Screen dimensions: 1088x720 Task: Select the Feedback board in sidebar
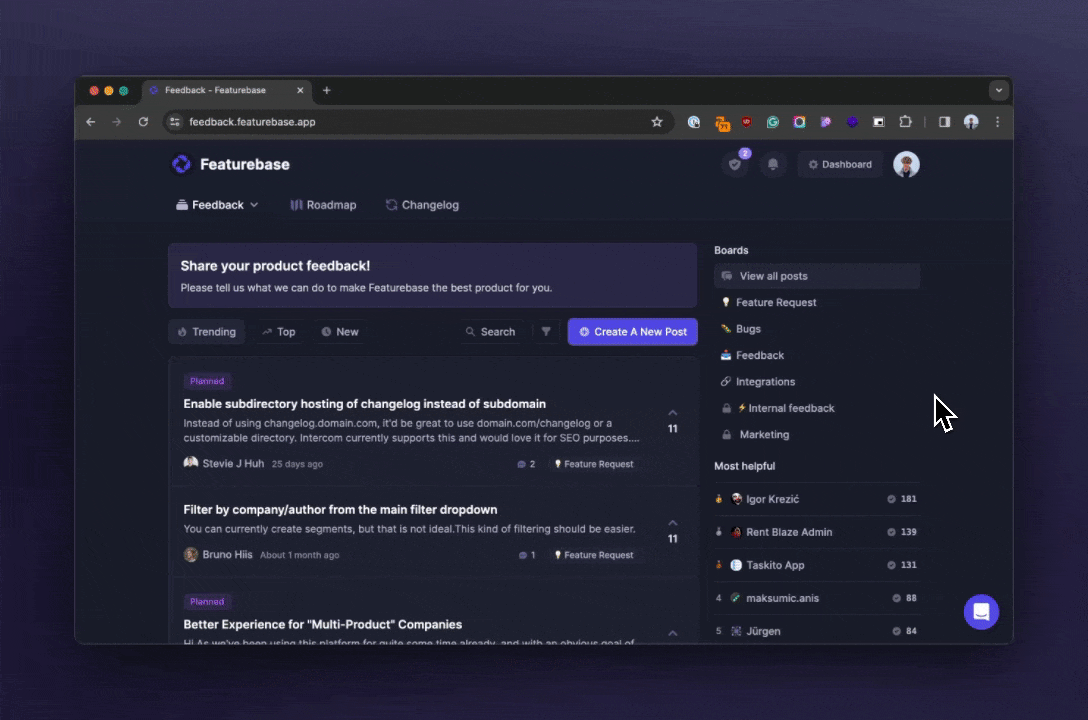(817, 355)
